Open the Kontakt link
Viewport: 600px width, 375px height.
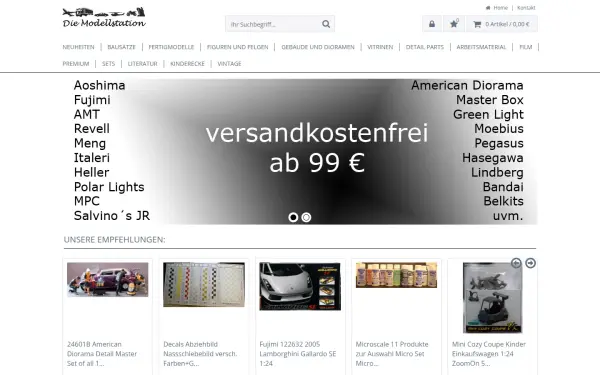pos(526,8)
